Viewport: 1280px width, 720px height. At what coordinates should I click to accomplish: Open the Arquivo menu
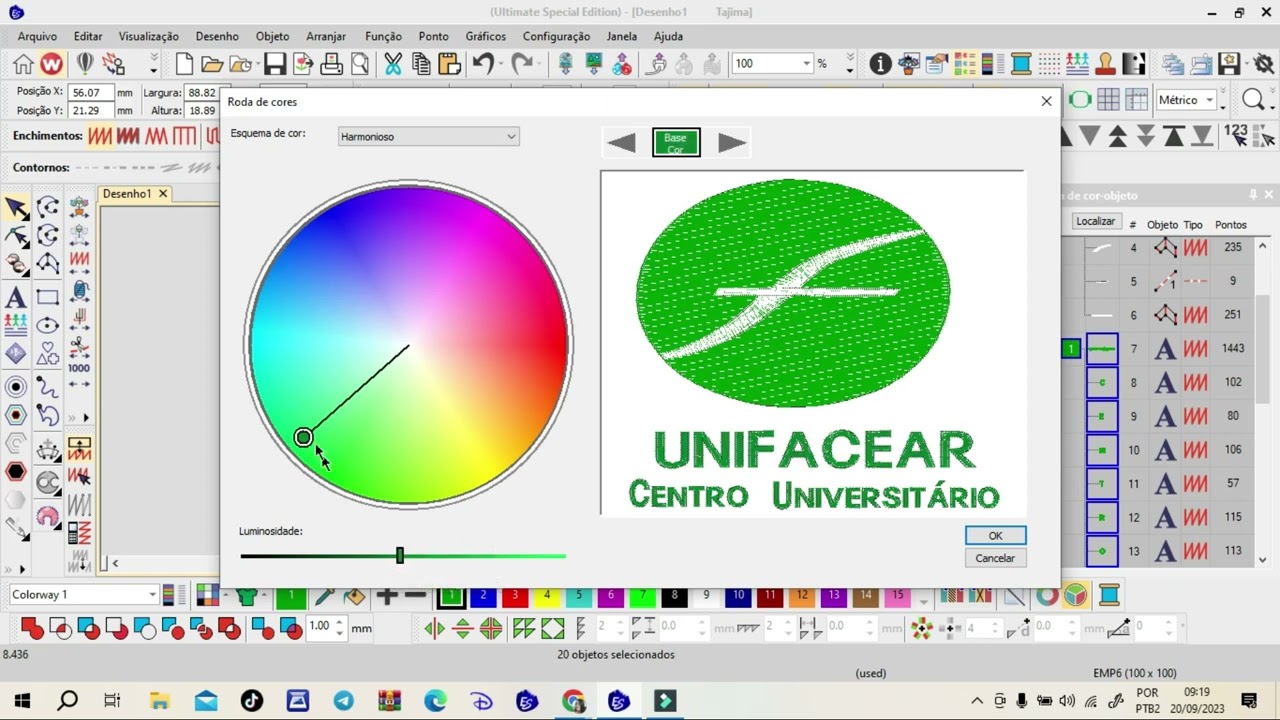[x=37, y=36]
